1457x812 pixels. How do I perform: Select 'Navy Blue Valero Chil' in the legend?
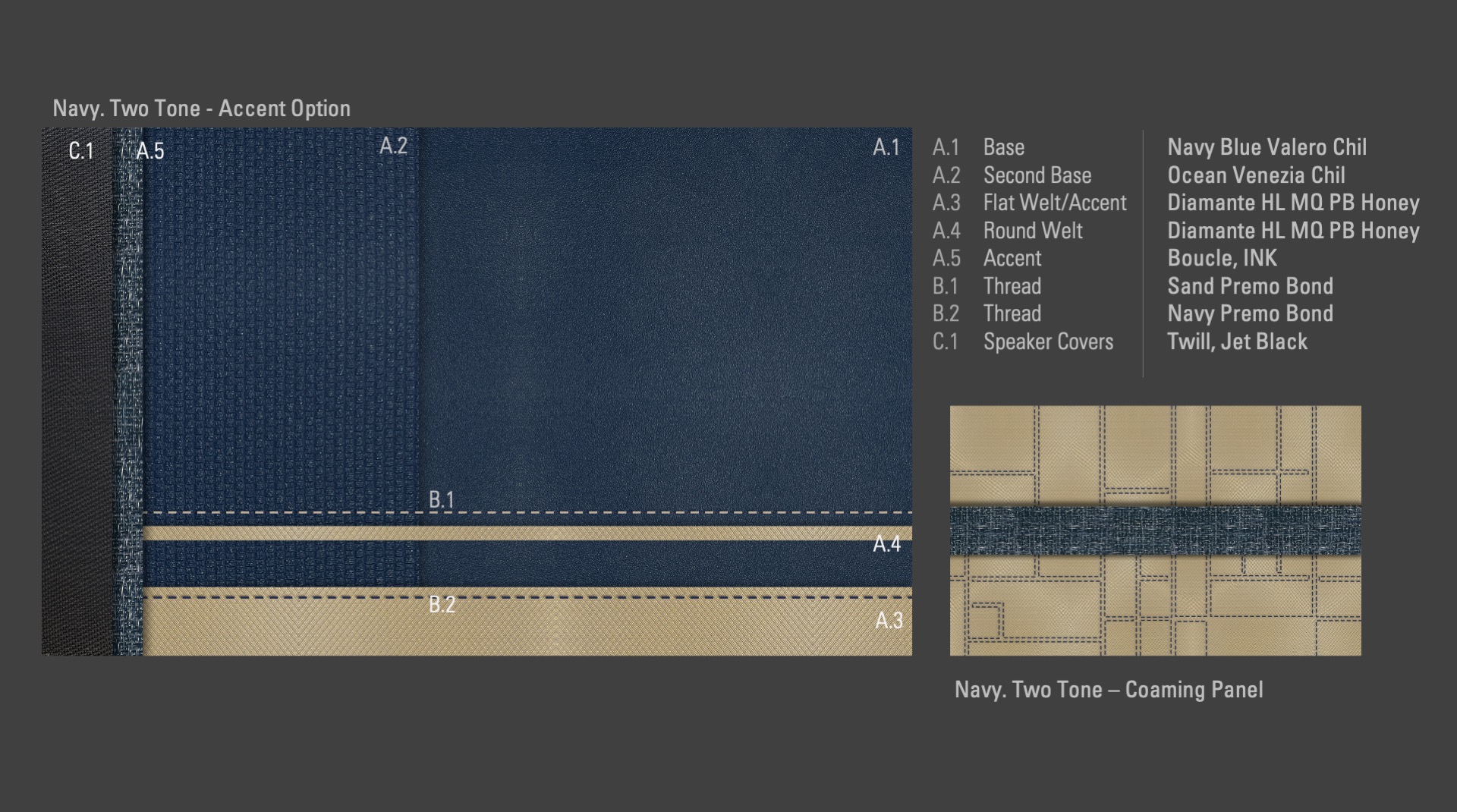click(x=1267, y=147)
